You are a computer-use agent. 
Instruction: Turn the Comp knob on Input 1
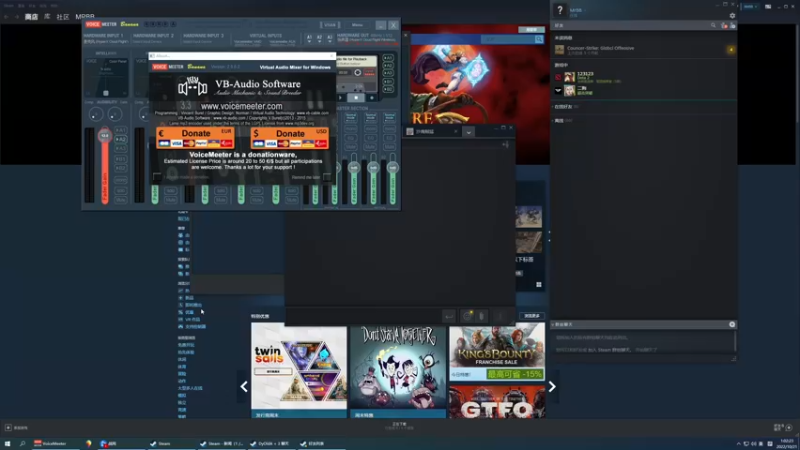click(x=95, y=115)
